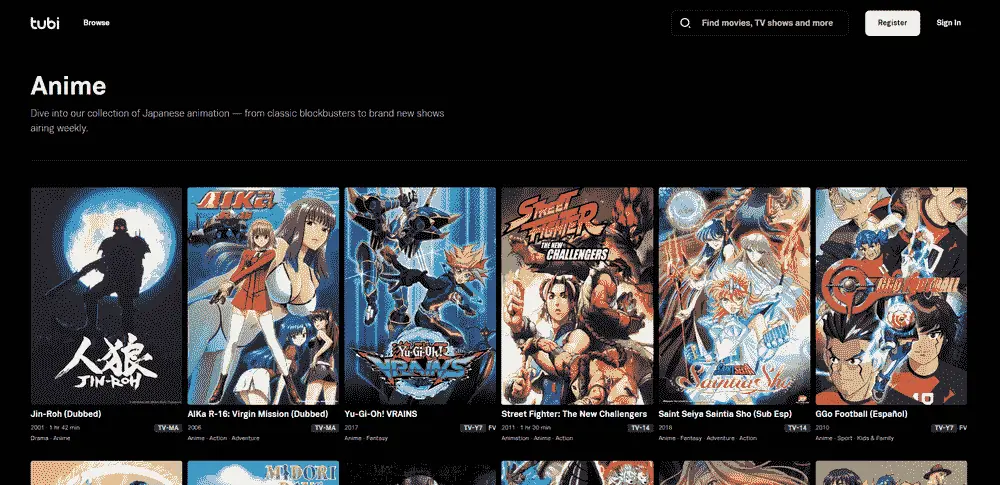Open the Street Fighter New Challengers poster

(x=577, y=296)
